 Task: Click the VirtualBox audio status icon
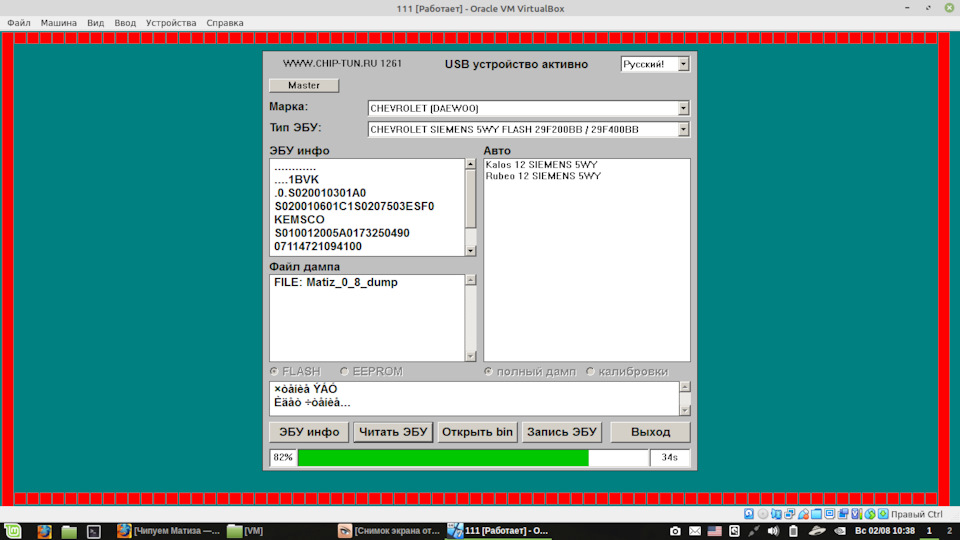(x=776, y=514)
